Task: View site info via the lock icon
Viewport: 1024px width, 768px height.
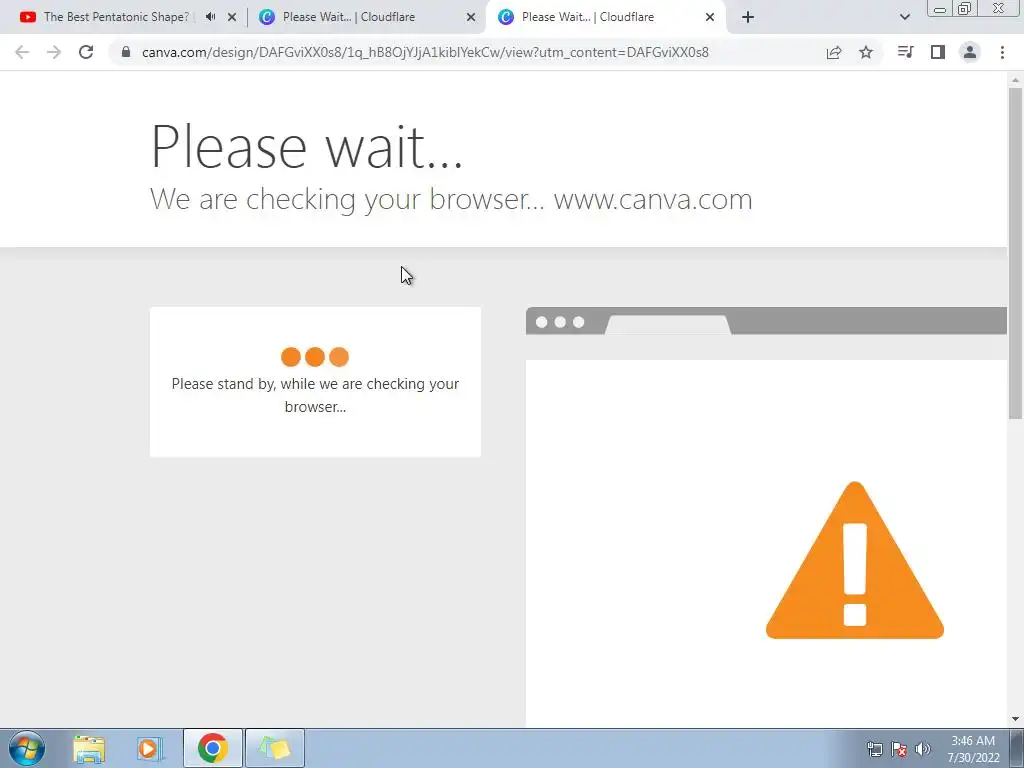Action: (x=126, y=52)
